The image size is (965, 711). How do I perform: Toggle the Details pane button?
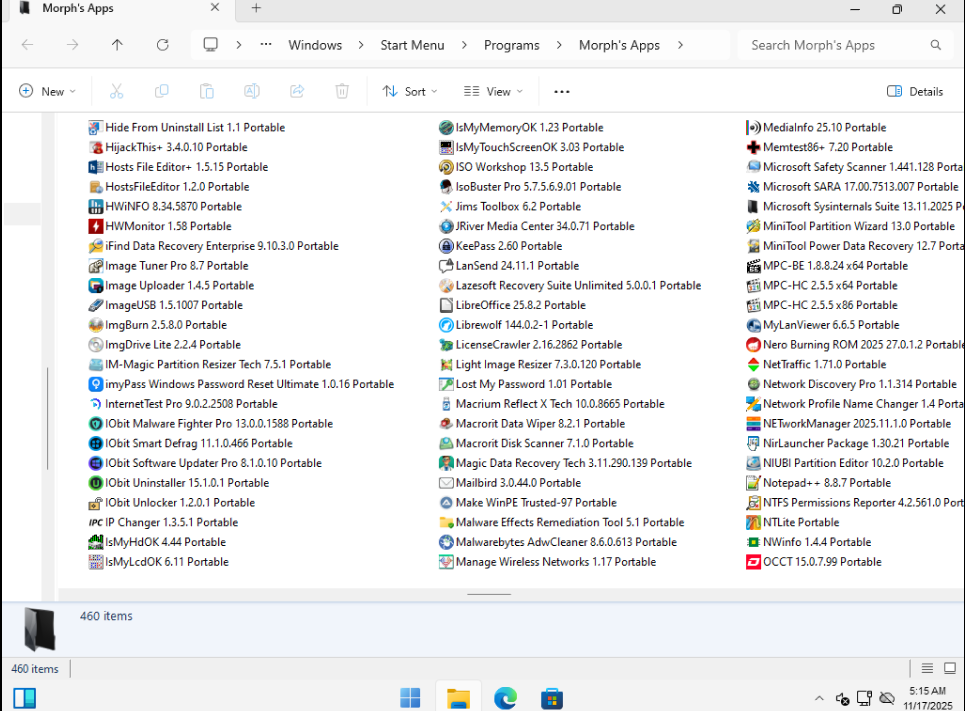point(915,91)
